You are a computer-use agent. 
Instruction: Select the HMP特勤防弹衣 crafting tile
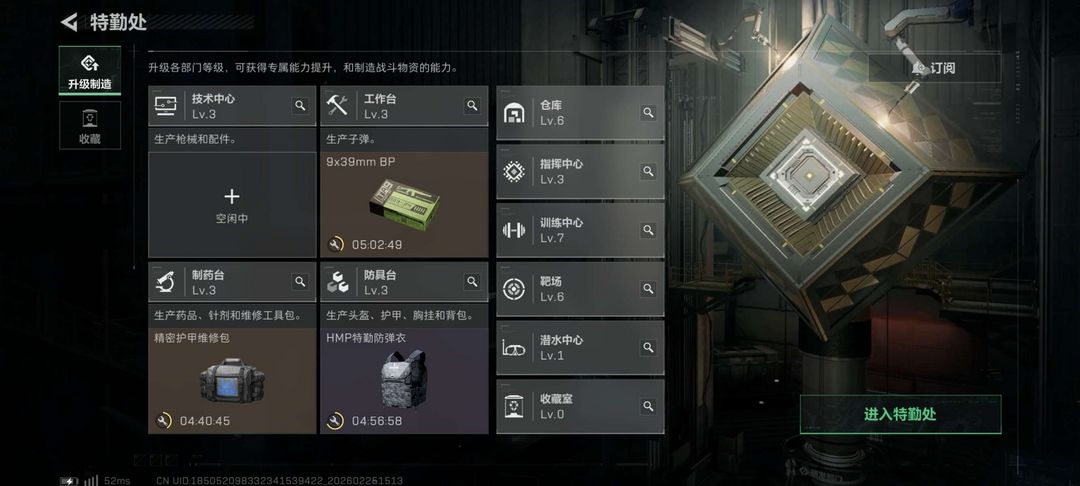coord(404,381)
